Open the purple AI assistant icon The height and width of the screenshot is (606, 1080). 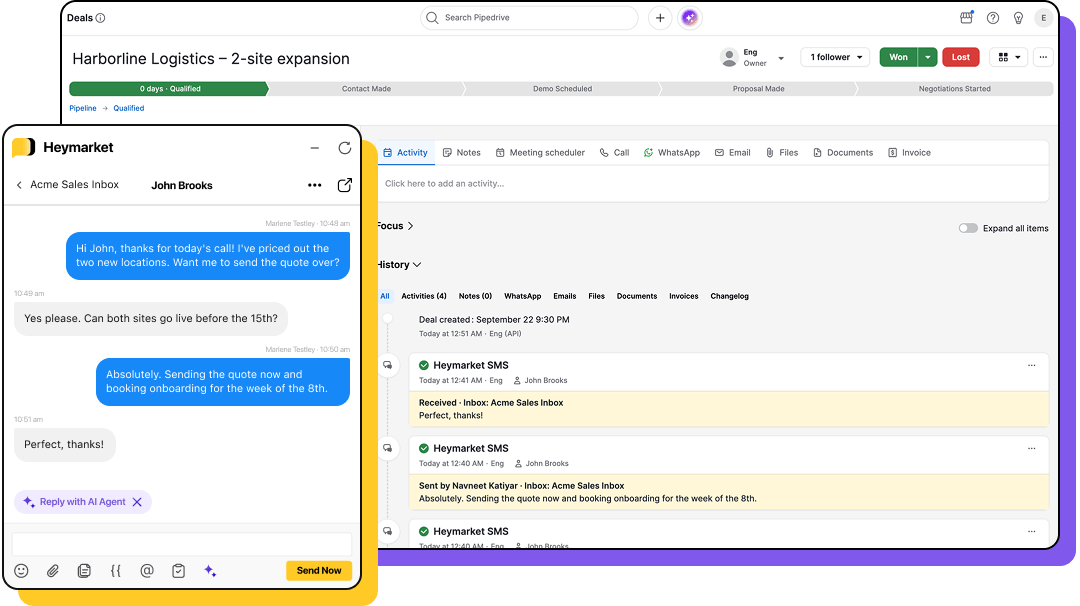[689, 18]
